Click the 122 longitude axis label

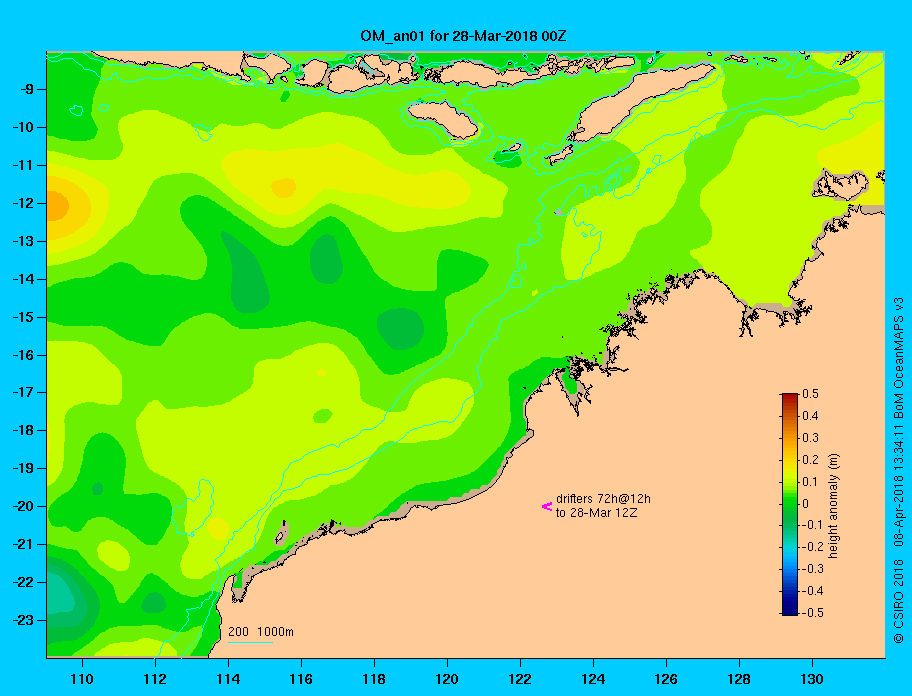pos(520,679)
